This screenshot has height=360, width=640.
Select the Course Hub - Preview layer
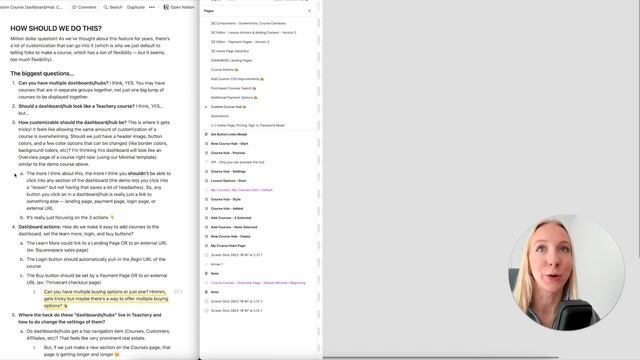[228, 153]
